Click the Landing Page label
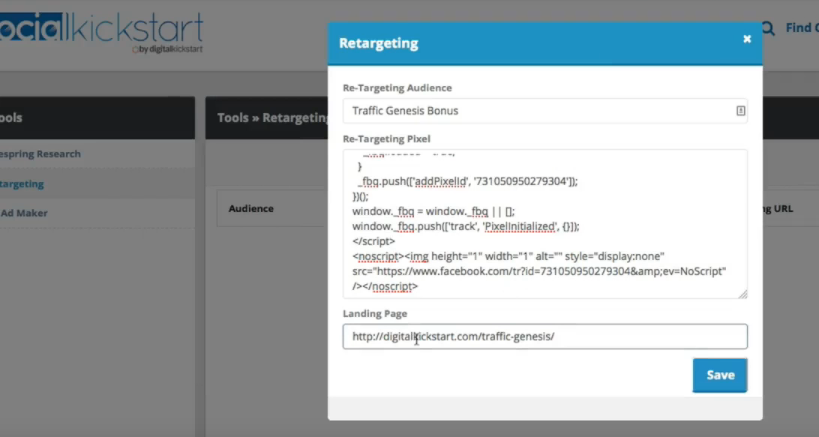Viewport: 819px width, 437px height. 375,313
